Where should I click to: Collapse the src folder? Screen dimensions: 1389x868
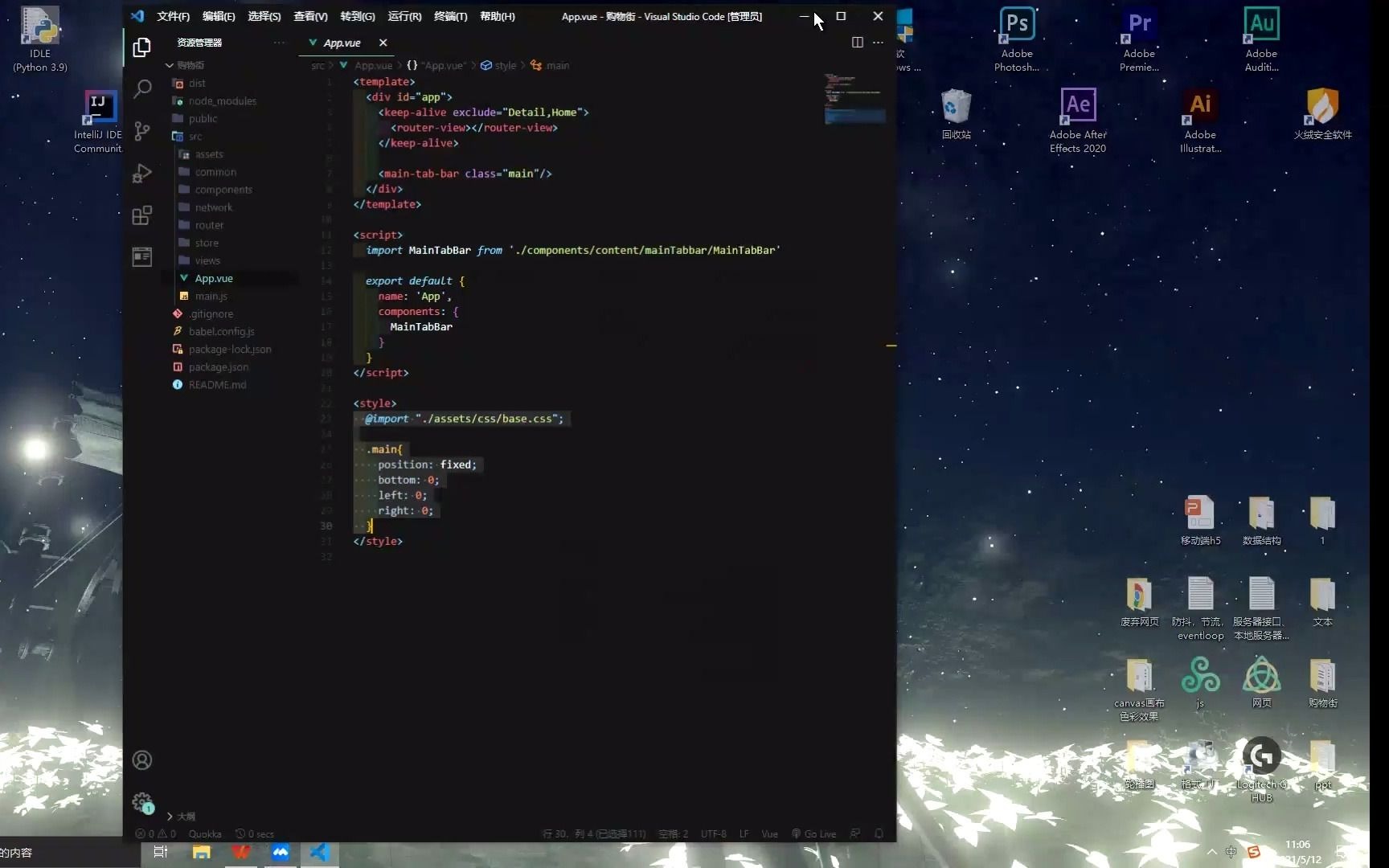pos(195,136)
